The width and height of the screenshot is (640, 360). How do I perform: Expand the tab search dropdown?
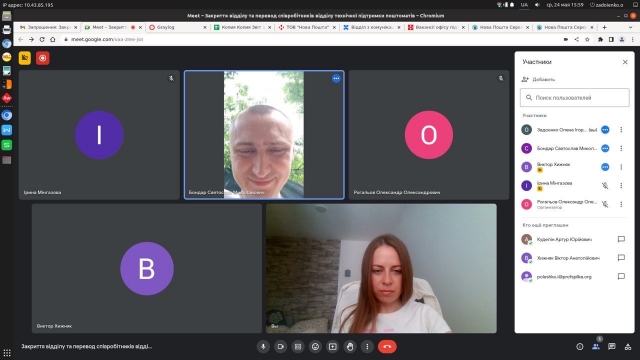click(631, 27)
